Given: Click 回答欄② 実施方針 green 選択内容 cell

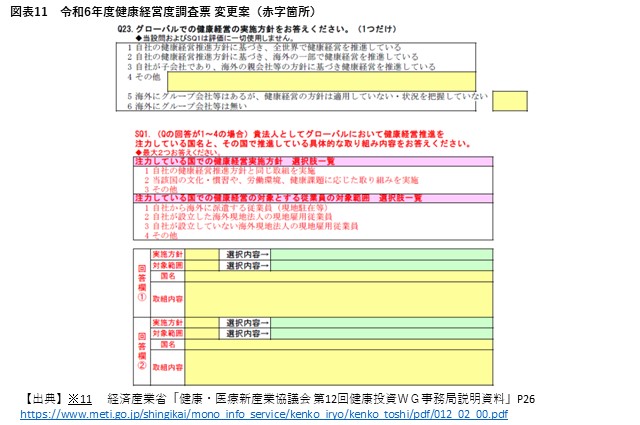Looking at the screenshot, I should coord(381,323).
